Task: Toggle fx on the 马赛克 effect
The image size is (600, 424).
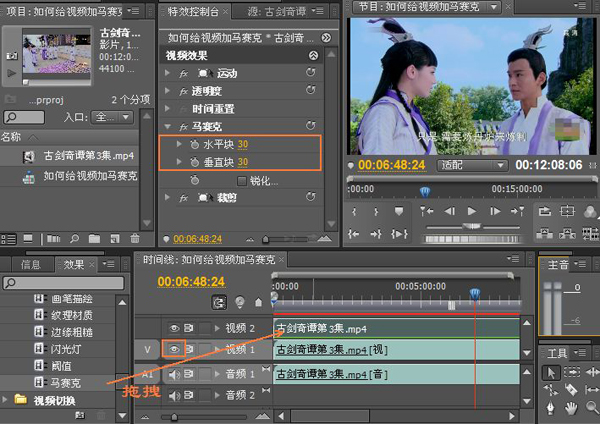Action: [184, 126]
